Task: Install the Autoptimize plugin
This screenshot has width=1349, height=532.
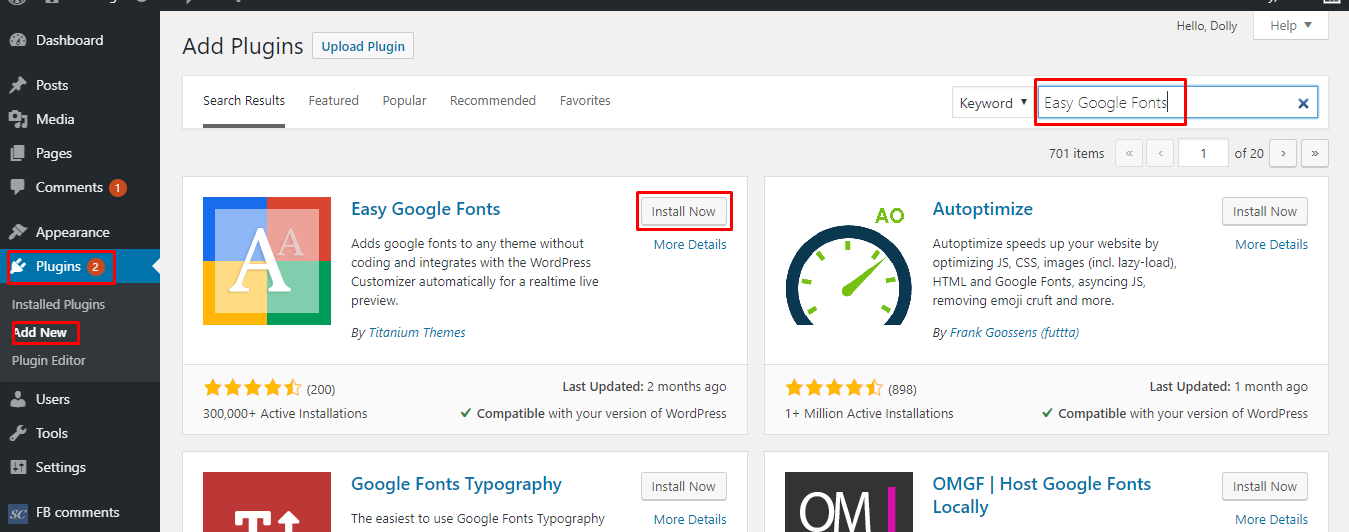Action: click(1265, 211)
